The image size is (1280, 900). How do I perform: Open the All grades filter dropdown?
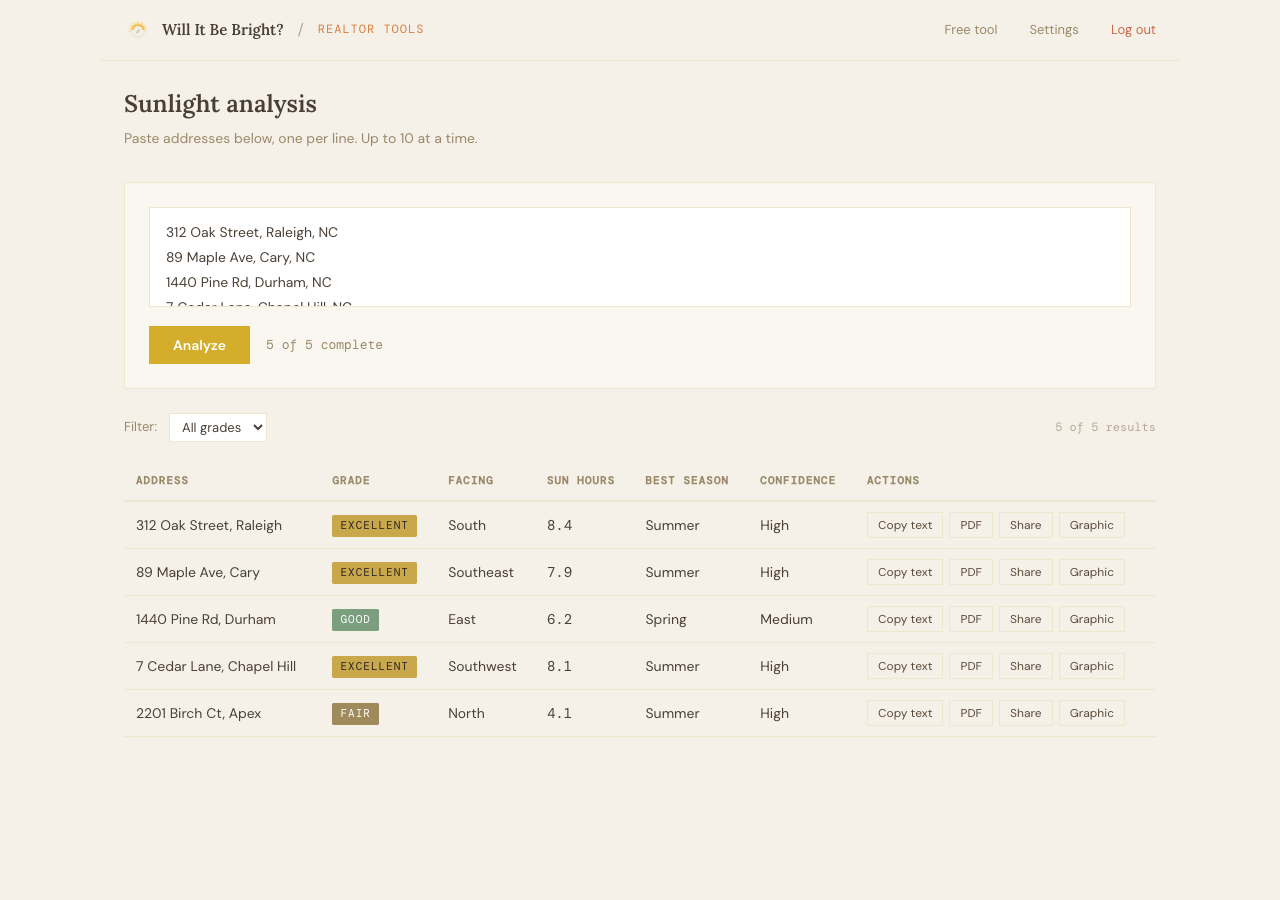click(x=217, y=427)
